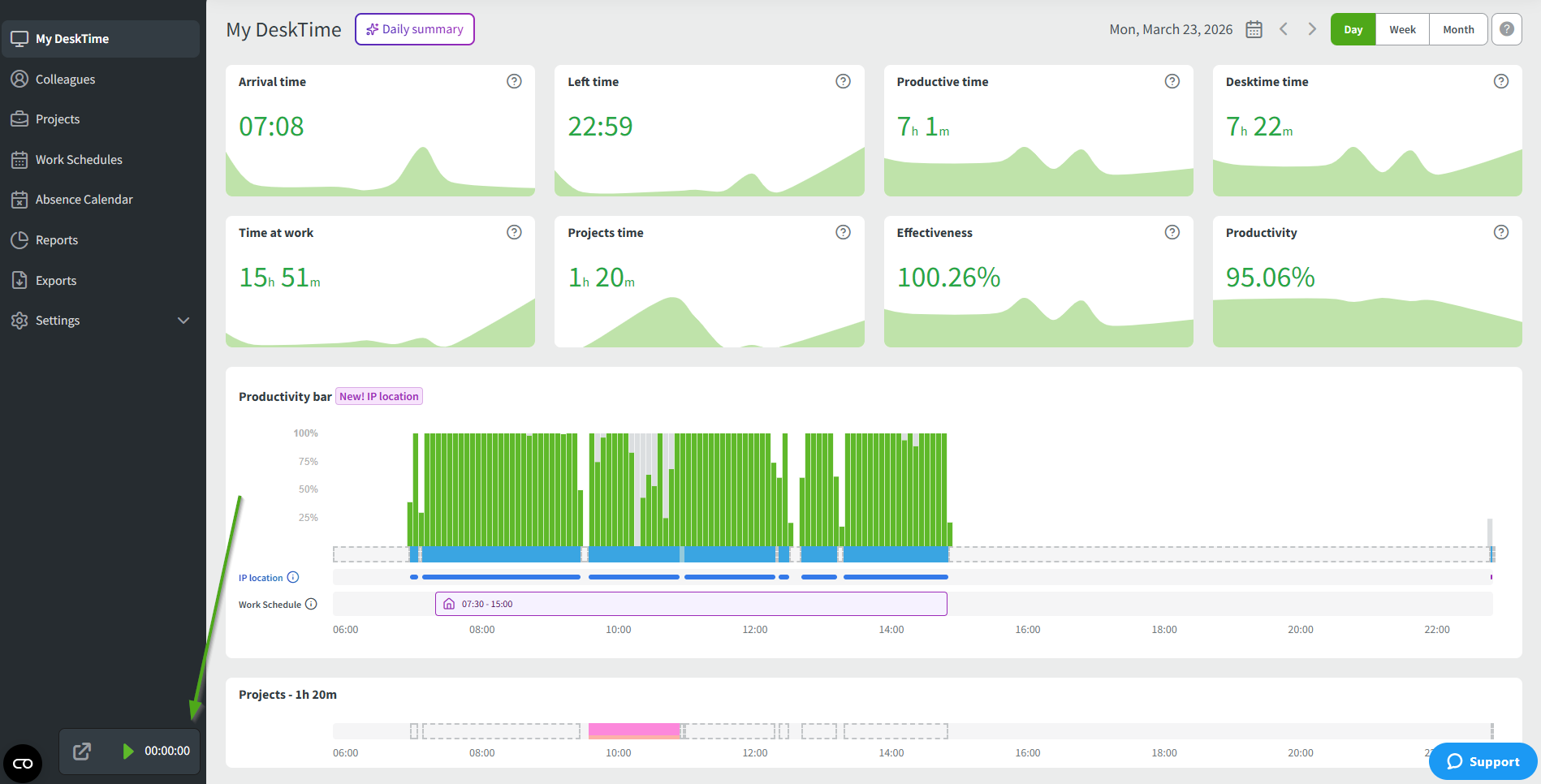This screenshot has width=1541, height=784.
Task: Go to the next day arrow
Action: click(x=1312, y=29)
